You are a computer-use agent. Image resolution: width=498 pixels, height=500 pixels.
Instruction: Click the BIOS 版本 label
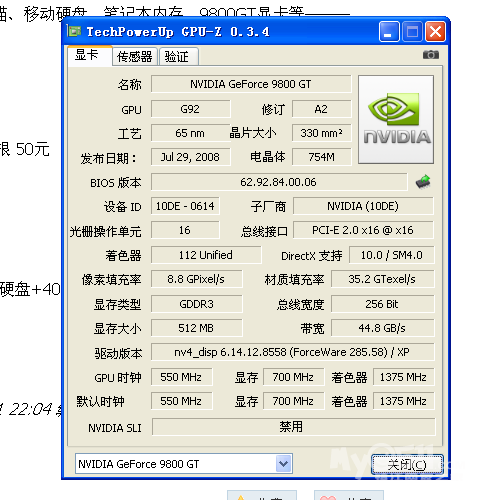(x=116, y=183)
